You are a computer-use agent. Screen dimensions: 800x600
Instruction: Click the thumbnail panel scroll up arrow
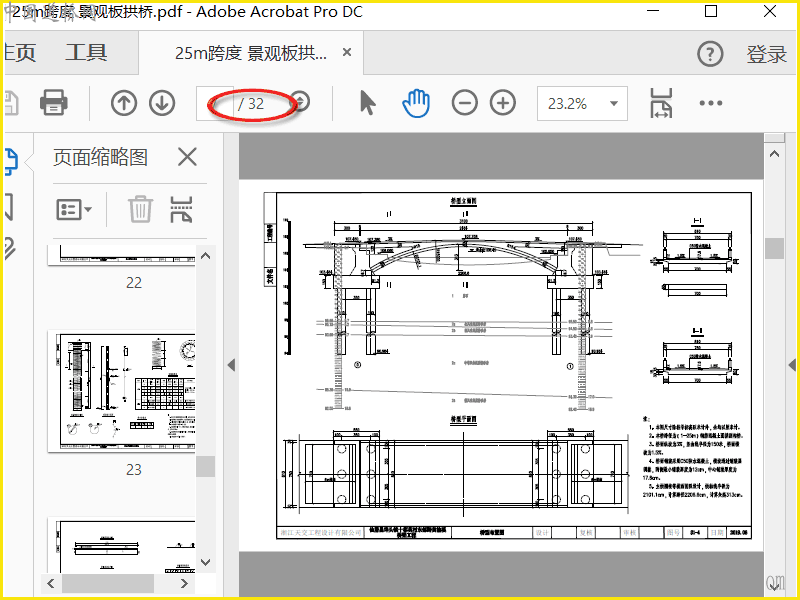click(206, 256)
